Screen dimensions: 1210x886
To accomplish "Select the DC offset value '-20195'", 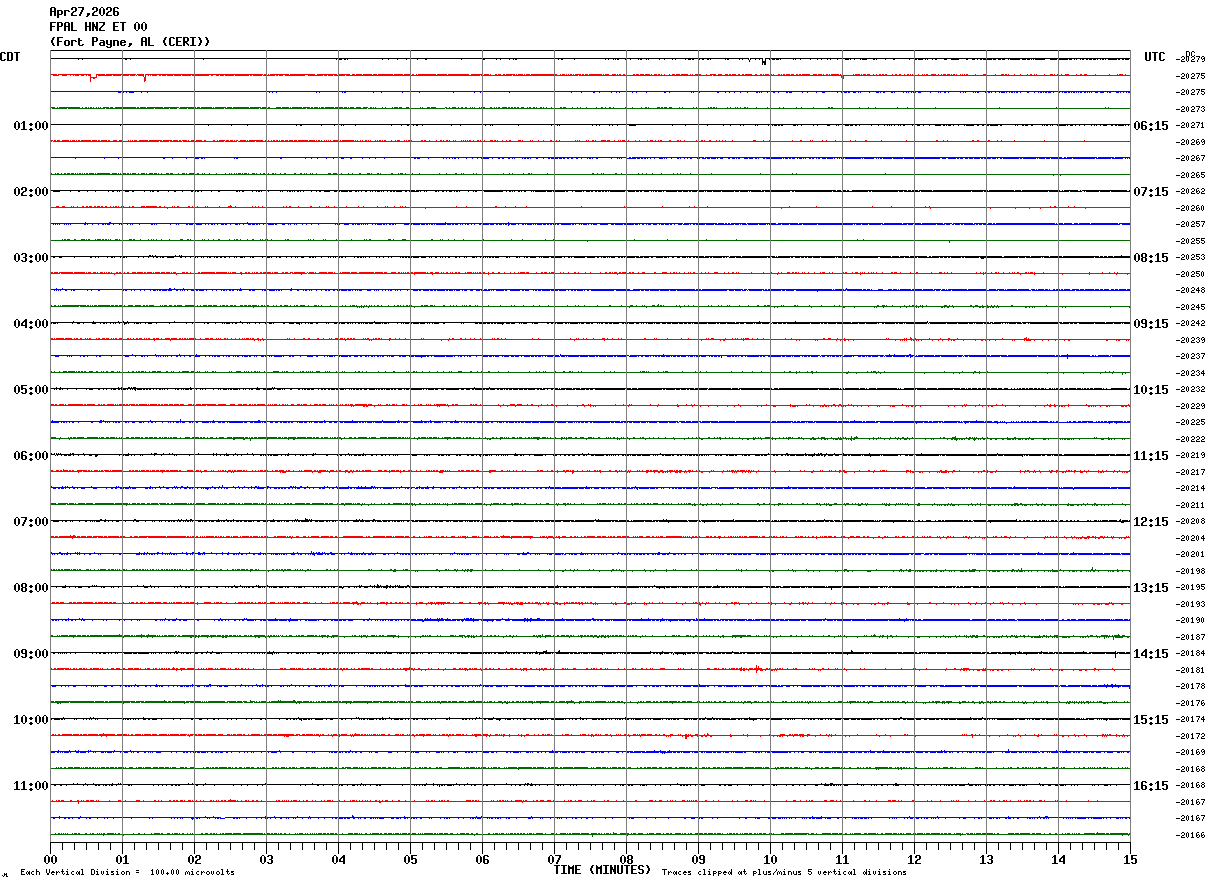I will (x=1190, y=587).
